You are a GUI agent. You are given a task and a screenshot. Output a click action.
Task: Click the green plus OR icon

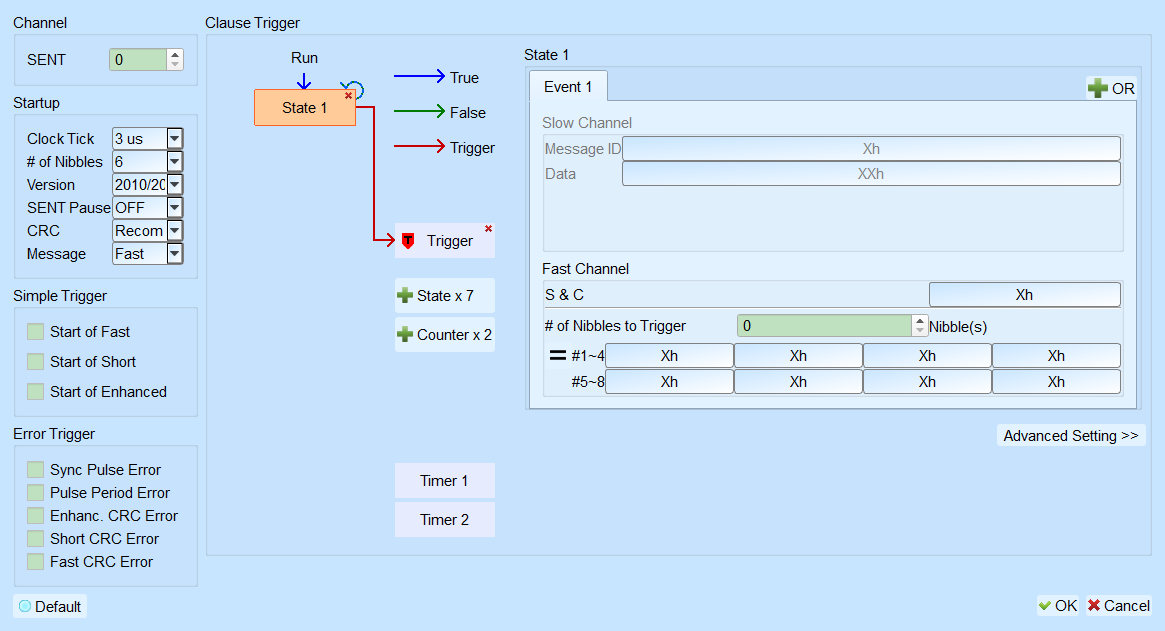pyautogui.click(x=1097, y=88)
